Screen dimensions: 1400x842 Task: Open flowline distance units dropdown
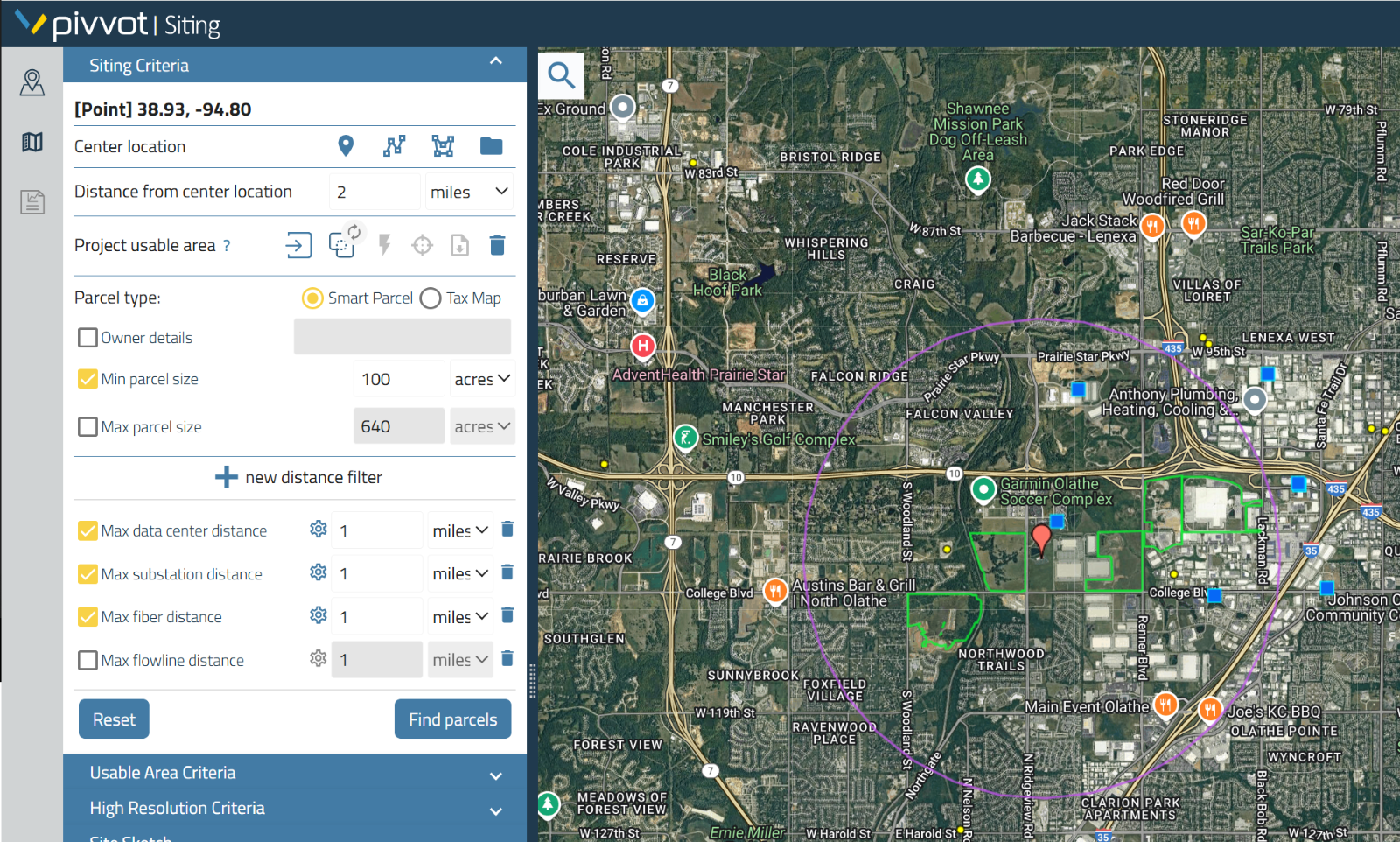460,660
